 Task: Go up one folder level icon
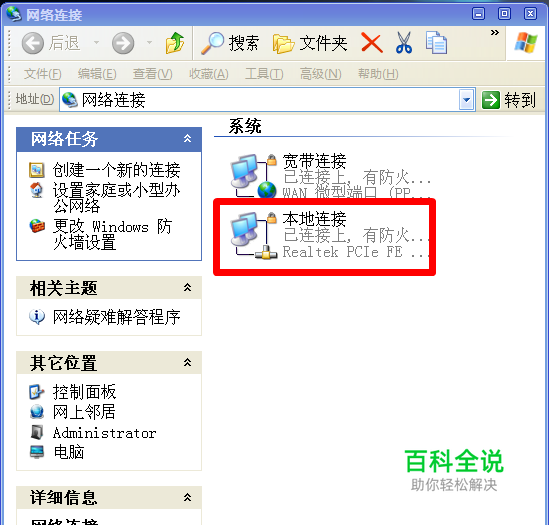[x=175, y=43]
